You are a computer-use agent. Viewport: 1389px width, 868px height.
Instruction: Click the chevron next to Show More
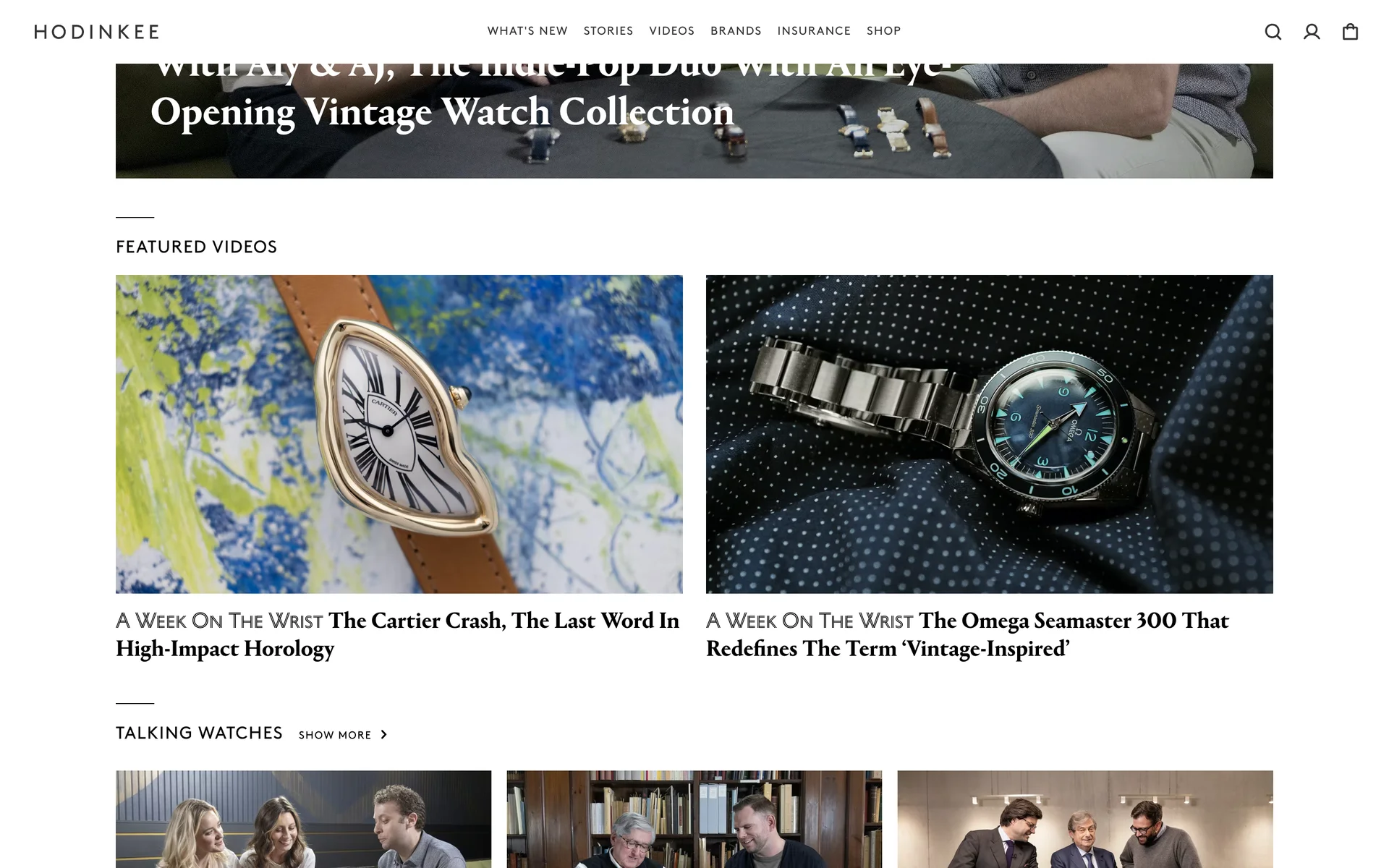pos(383,735)
